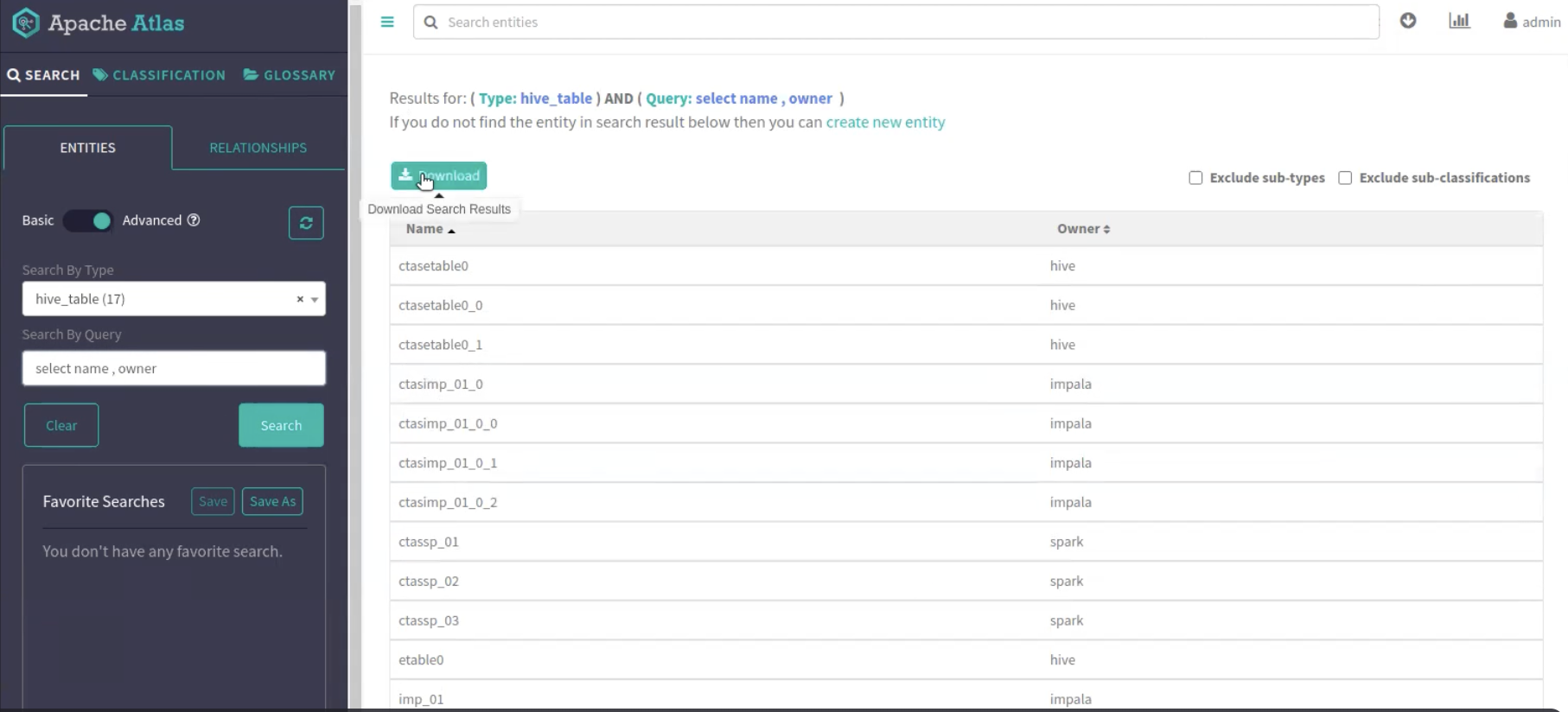Screen dimensions: 1568x712
Task: Open the Relationships tab
Action: pos(258,148)
